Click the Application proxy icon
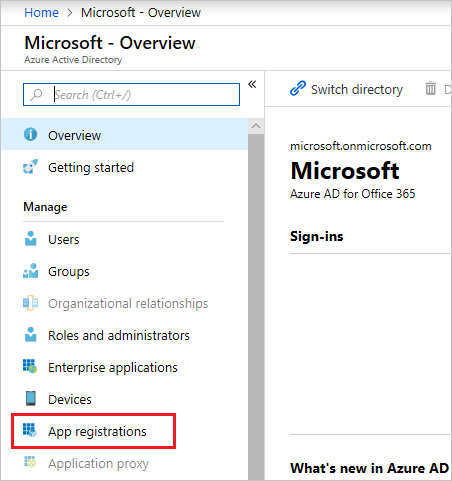Screen dimensions: 452x481 coord(30,462)
